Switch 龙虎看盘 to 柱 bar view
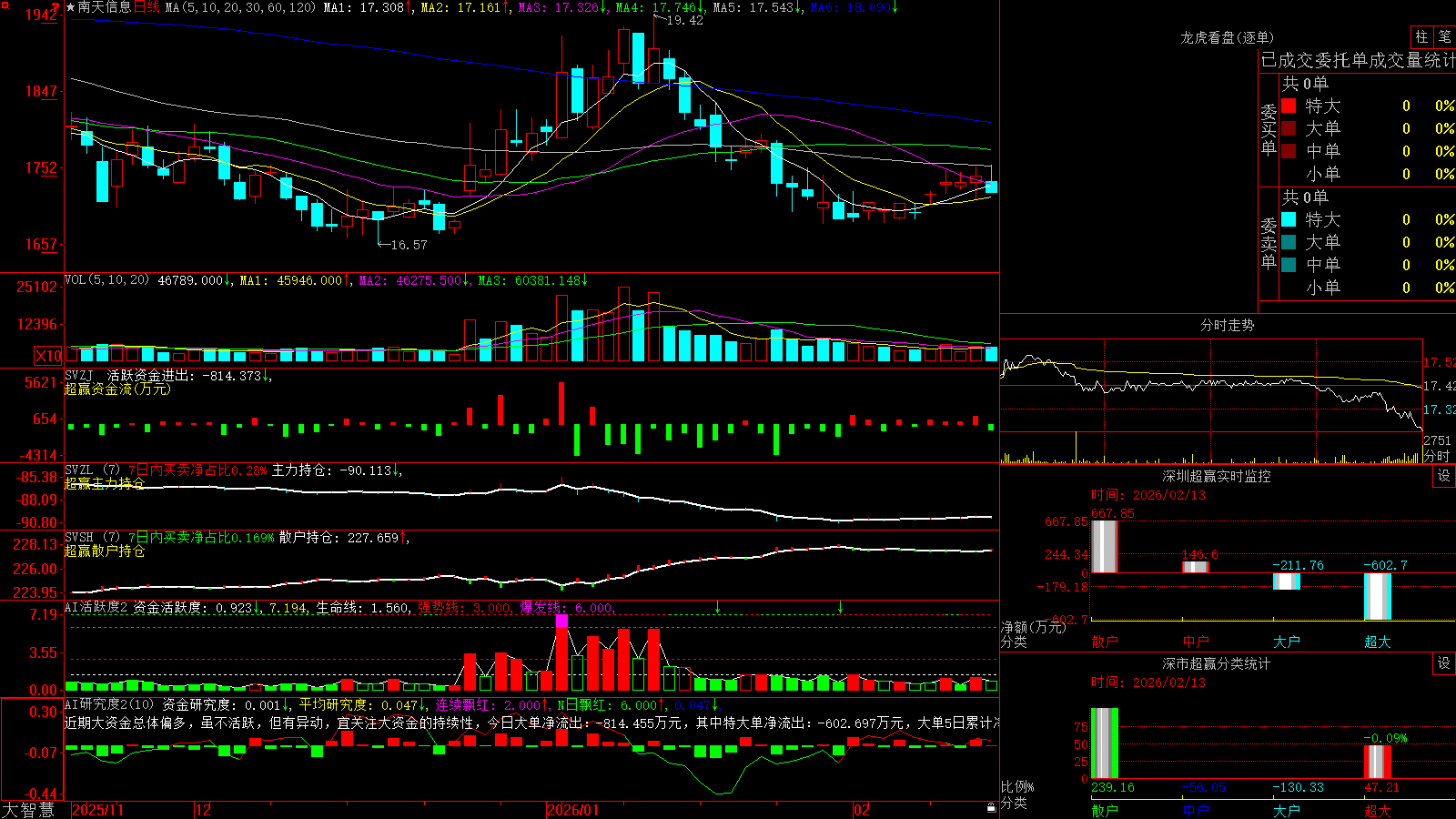This screenshot has width=1456, height=819. tap(1421, 37)
